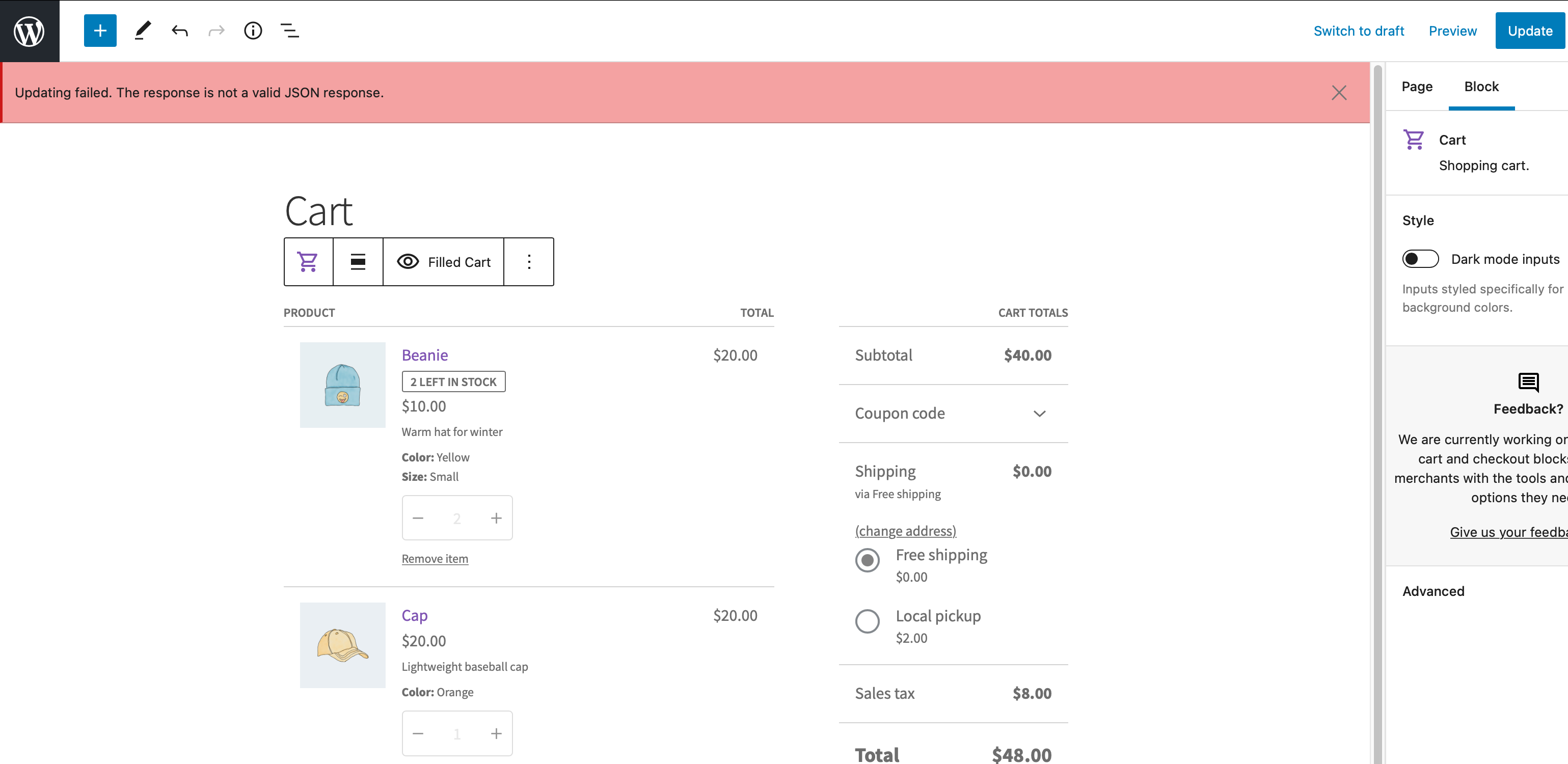Increase the Beanie quantity with plus stepper
The height and width of the screenshot is (764, 1568).
(496, 517)
